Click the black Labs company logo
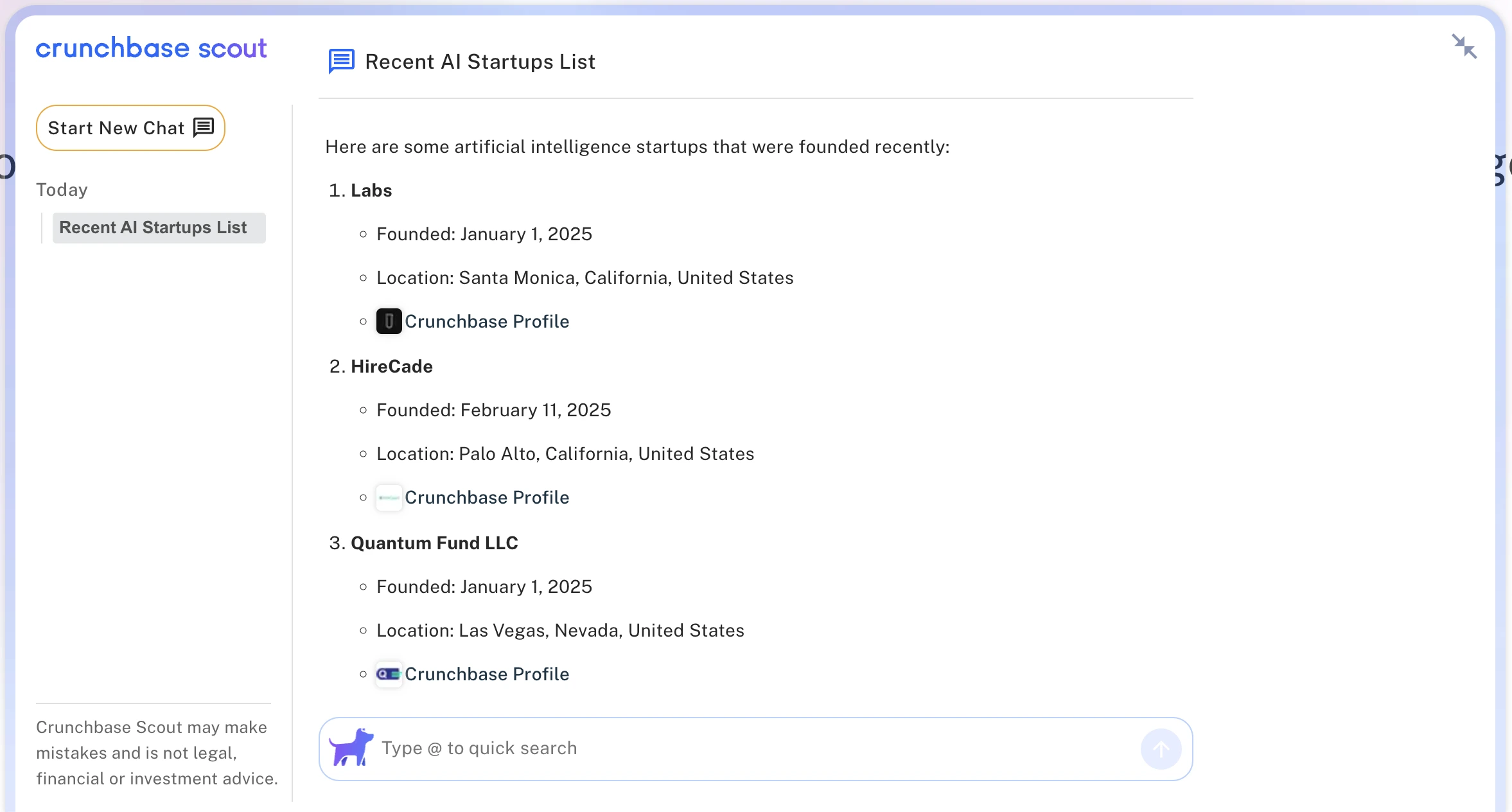This screenshot has height=812, width=1512. (389, 321)
